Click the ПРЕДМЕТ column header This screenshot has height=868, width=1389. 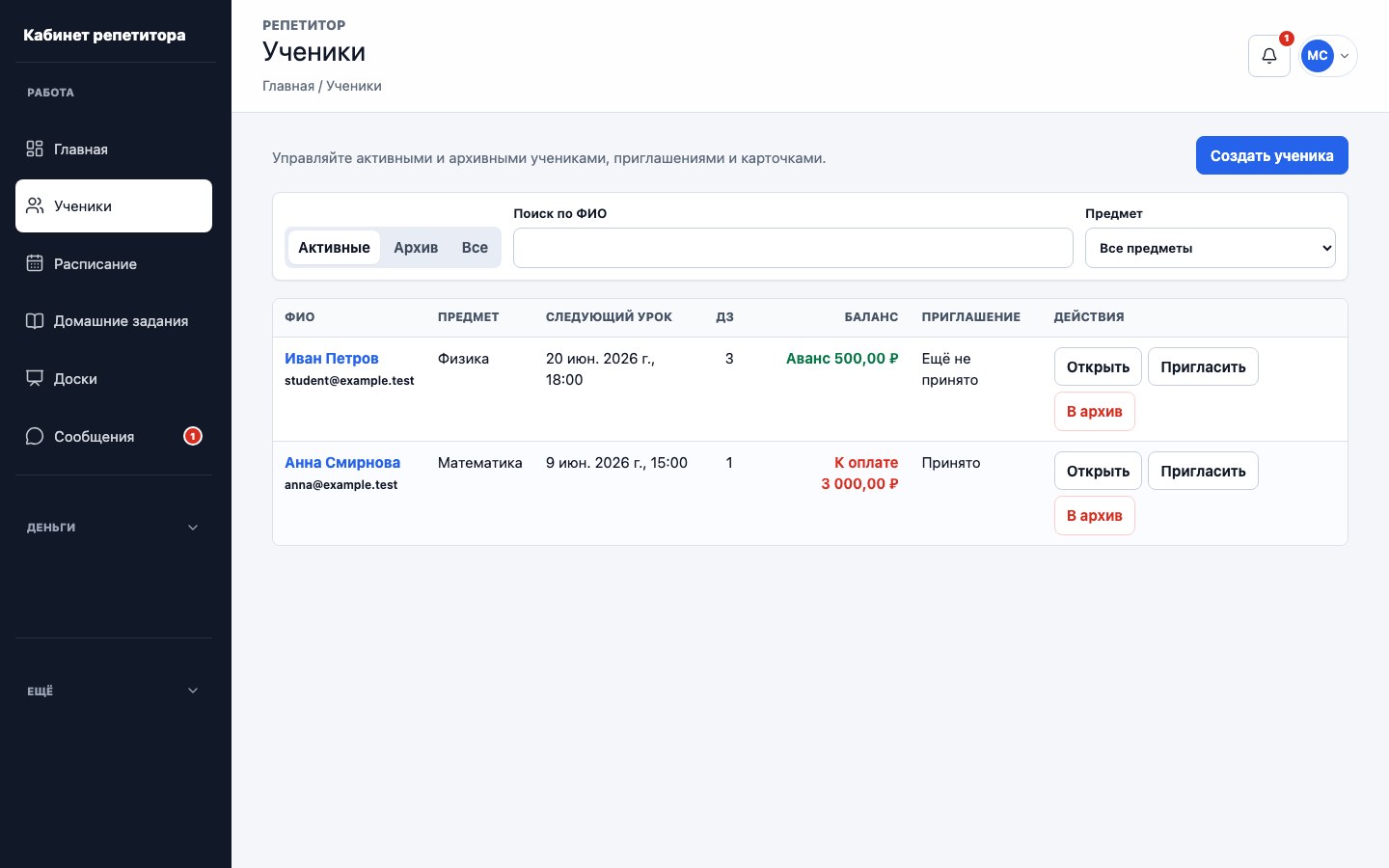468,316
